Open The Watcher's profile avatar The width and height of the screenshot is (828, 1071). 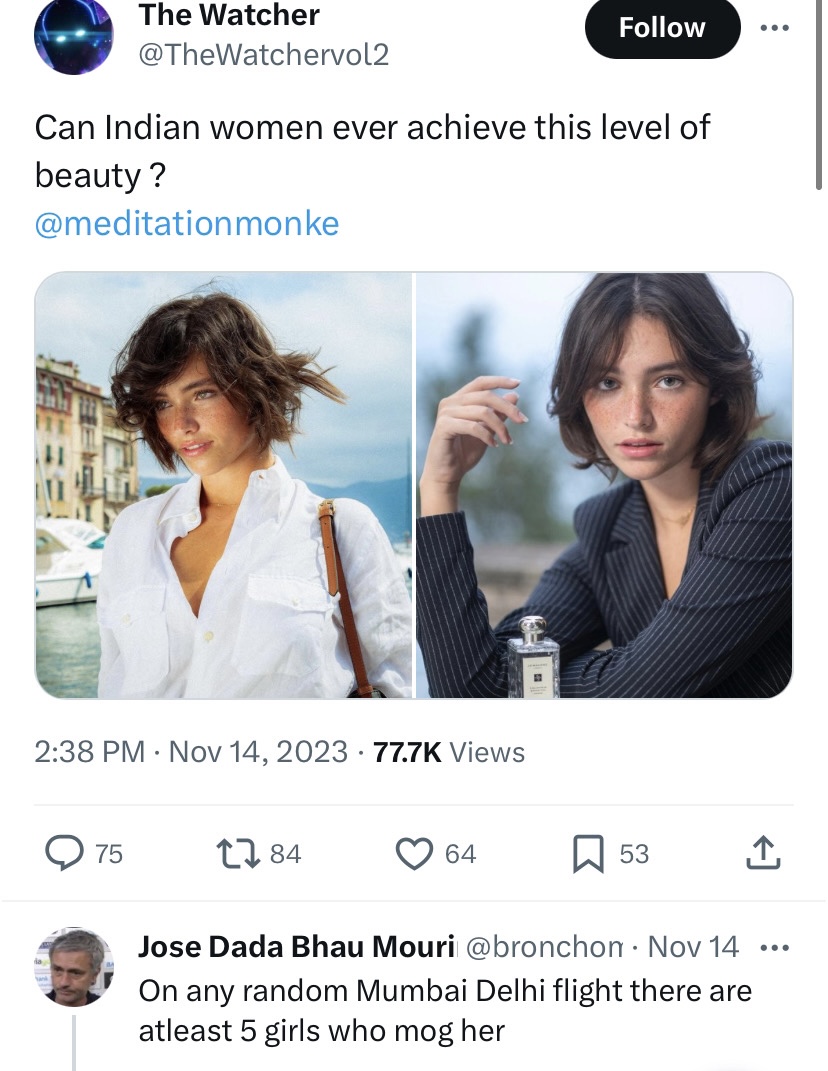(x=73, y=35)
